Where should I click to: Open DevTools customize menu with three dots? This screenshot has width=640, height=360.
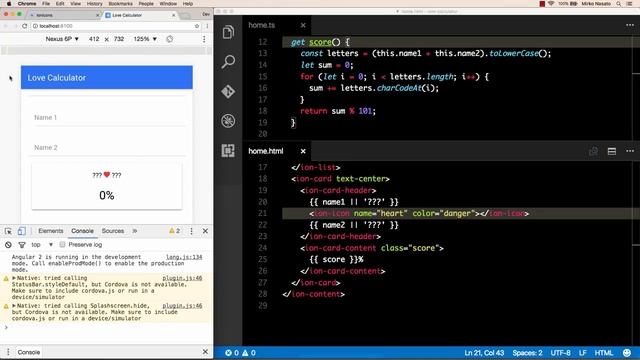click(x=191, y=231)
